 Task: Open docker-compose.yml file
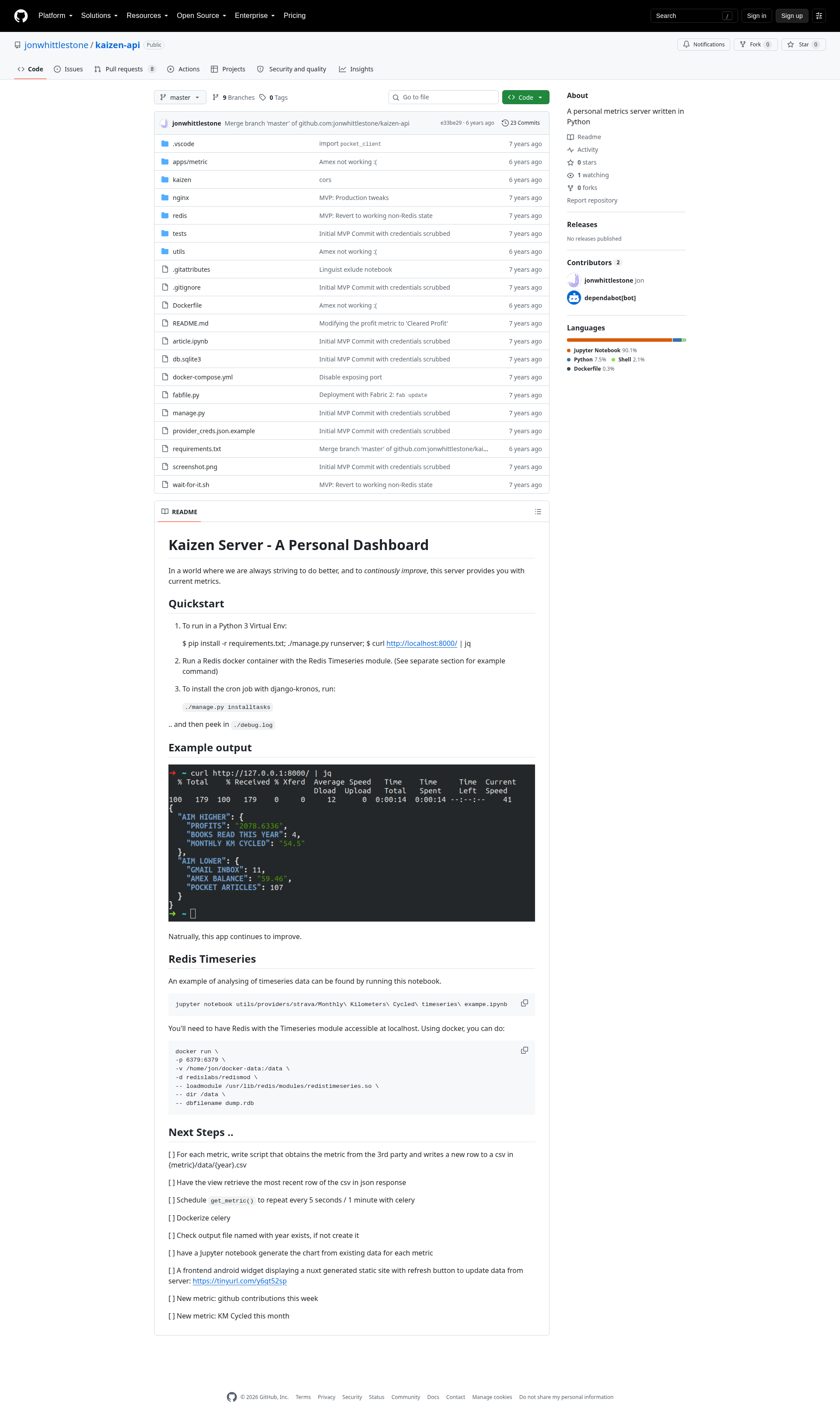pos(203,377)
